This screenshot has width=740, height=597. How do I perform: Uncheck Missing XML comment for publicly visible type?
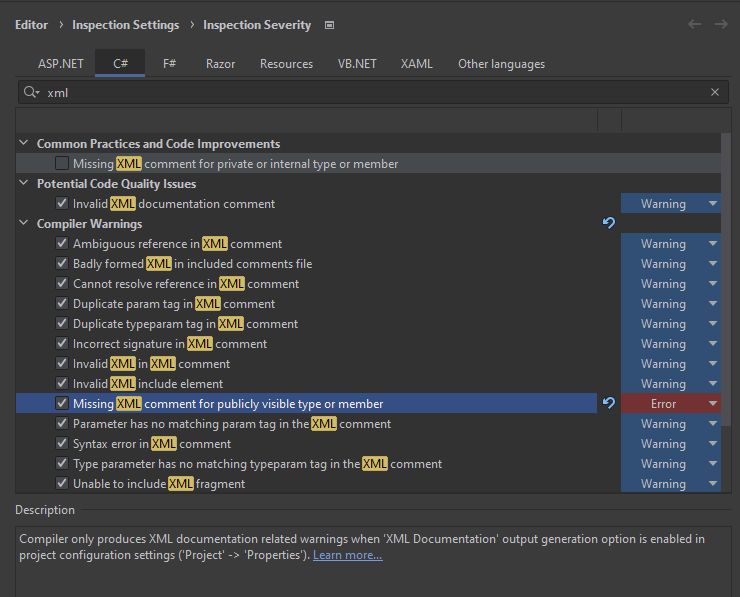62,404
